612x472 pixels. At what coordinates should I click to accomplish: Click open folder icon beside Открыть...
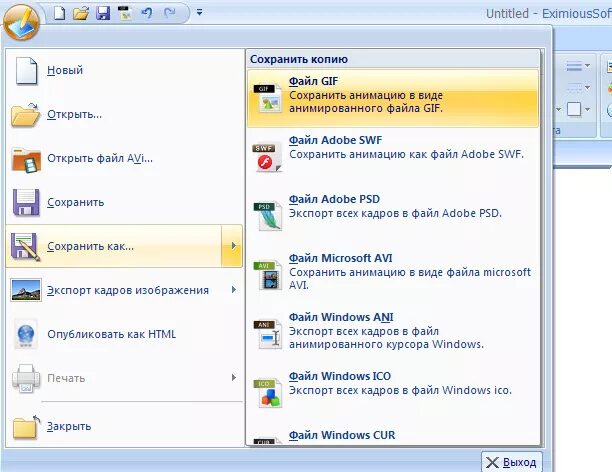pos(26,115)
